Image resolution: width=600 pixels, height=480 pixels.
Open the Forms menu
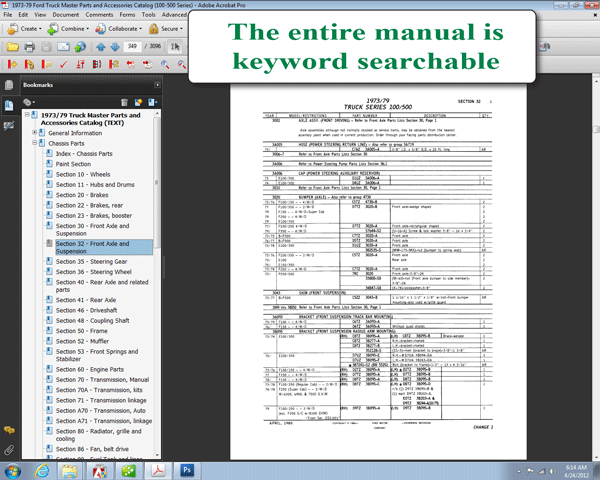click(127, 15)
